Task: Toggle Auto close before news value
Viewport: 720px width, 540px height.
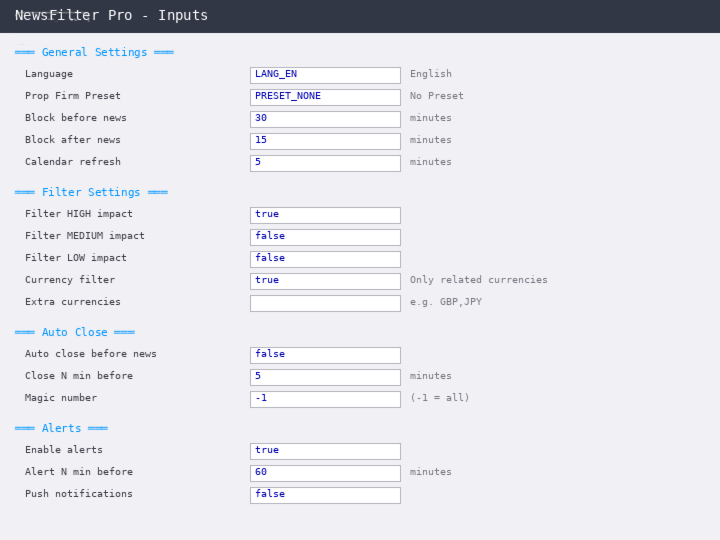Action: (325, 355)
